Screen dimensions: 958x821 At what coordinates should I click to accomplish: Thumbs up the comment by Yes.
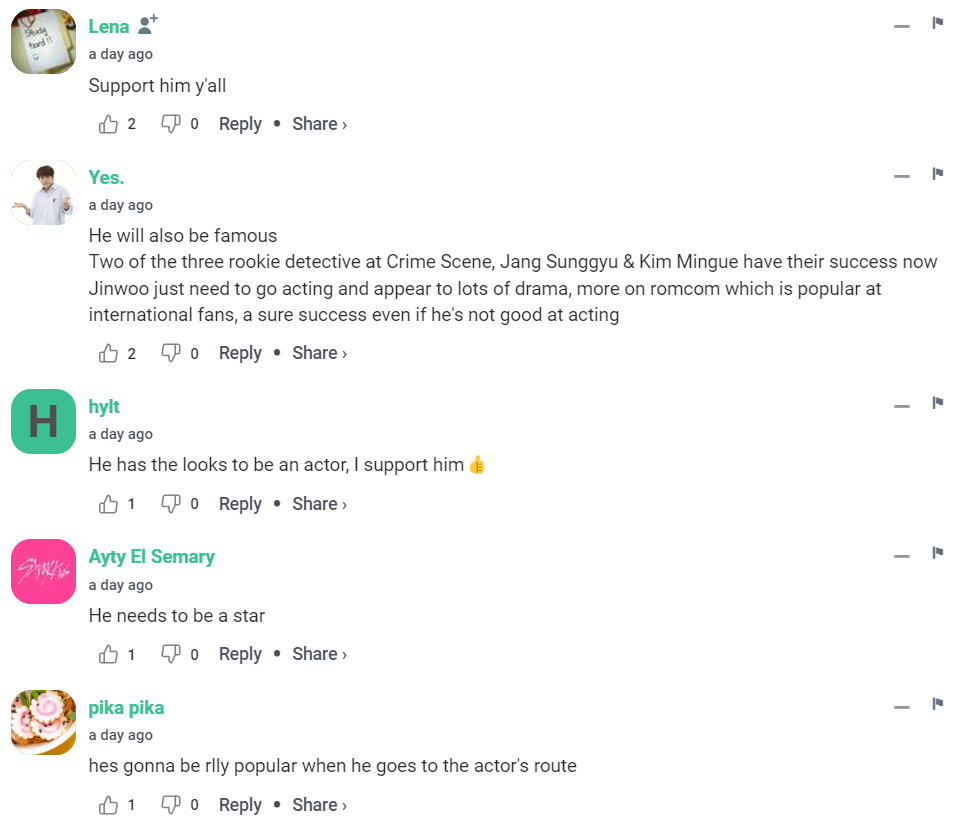tap(109, 353)
